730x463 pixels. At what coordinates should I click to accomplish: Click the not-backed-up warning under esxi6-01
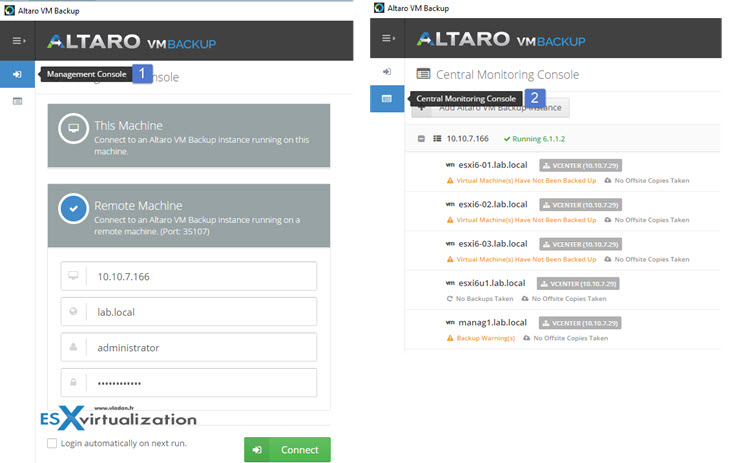pyautogui.click(x=521, y=181)
